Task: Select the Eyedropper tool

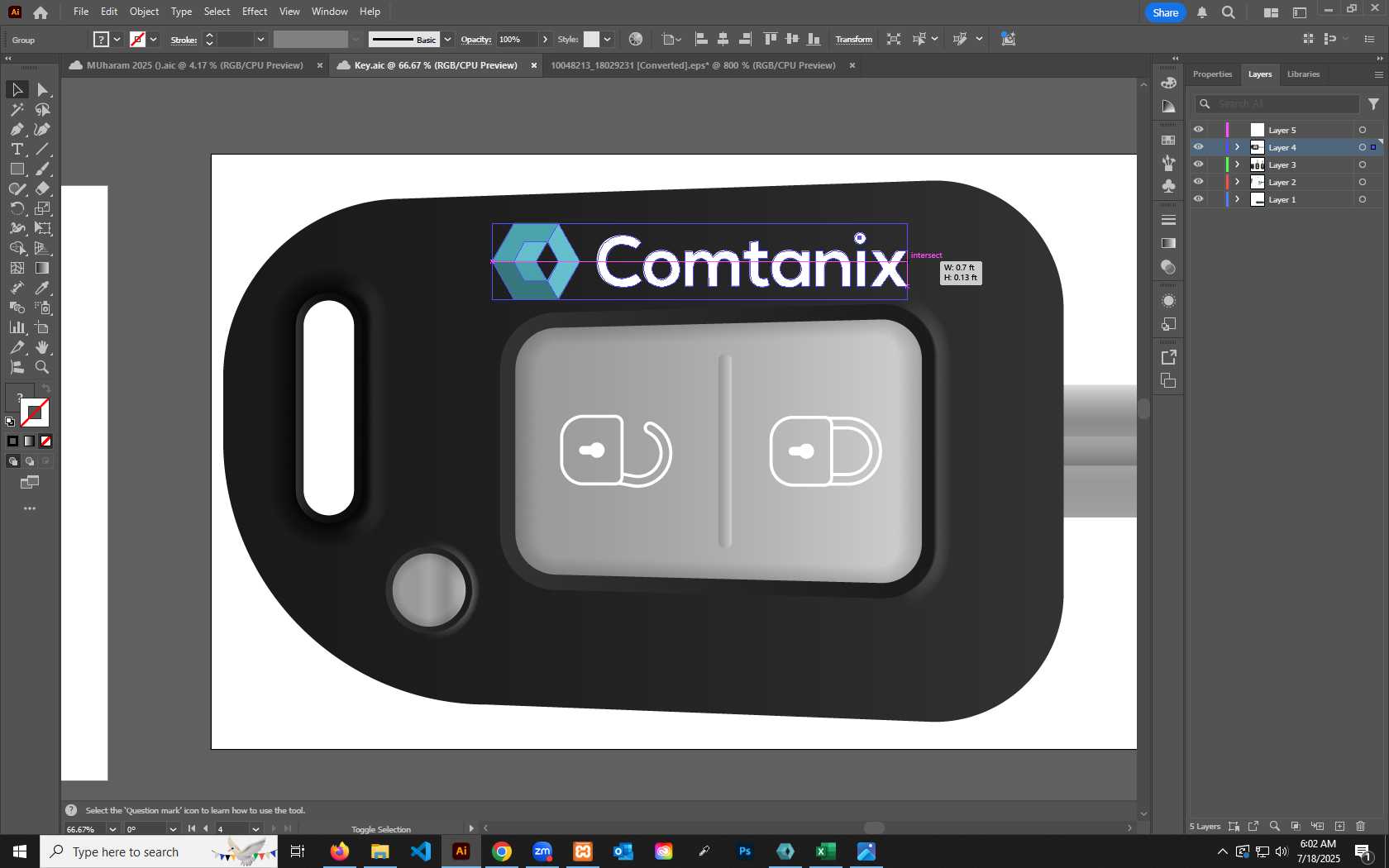Action: pos(42,288)
